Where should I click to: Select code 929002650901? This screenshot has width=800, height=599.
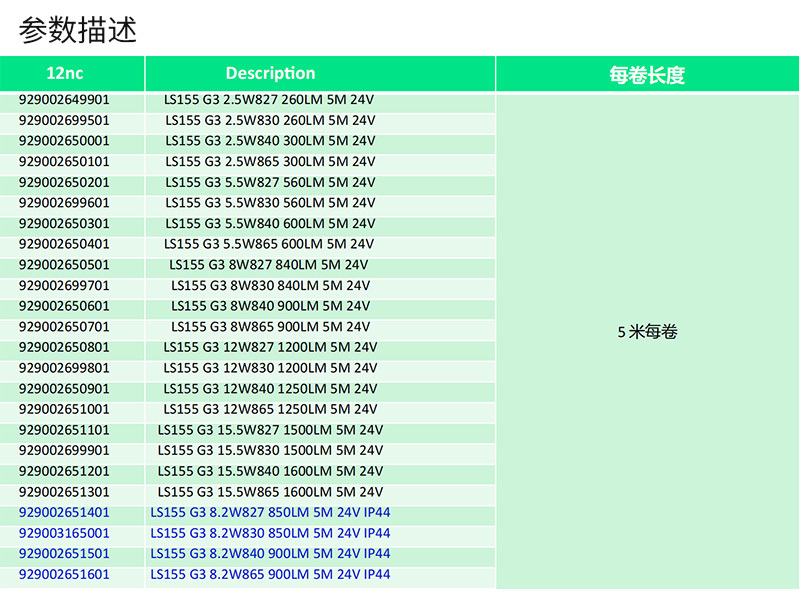(64, 389)
